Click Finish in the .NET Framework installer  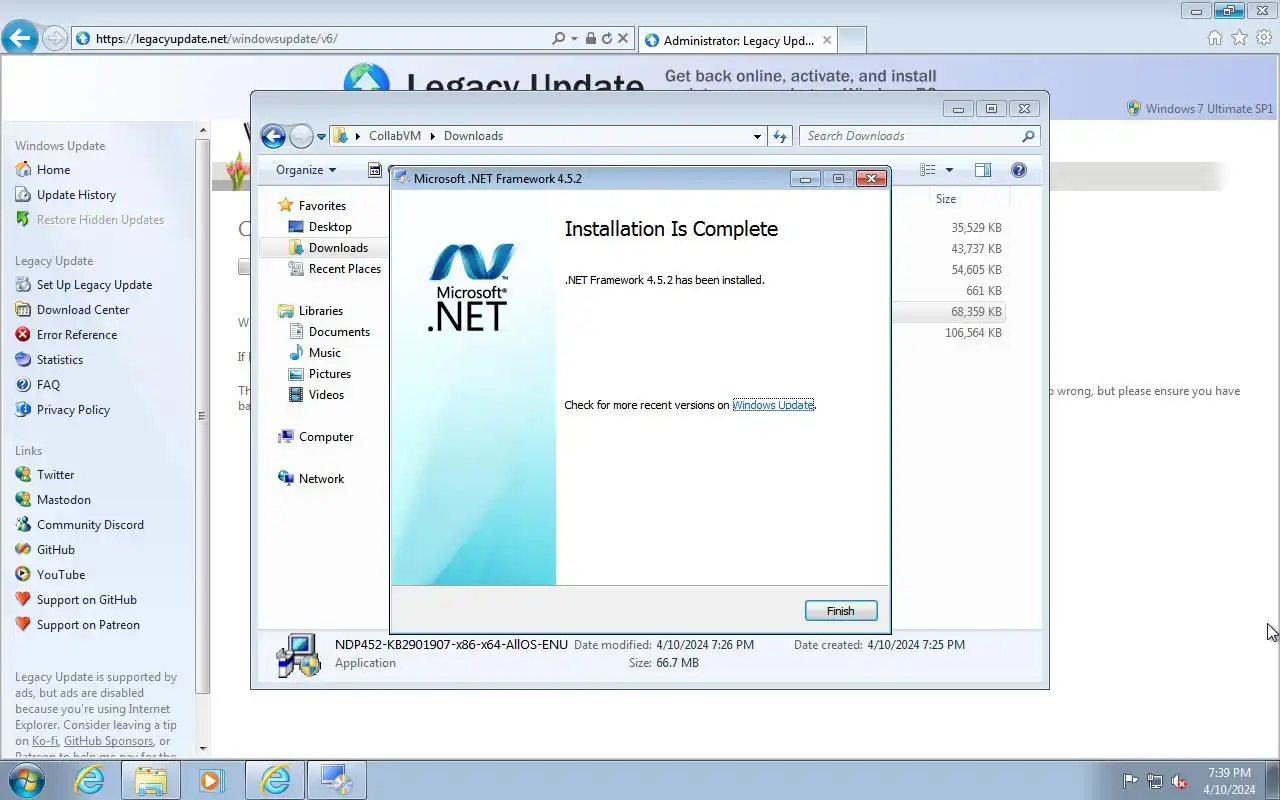click(x=841, y=611)
